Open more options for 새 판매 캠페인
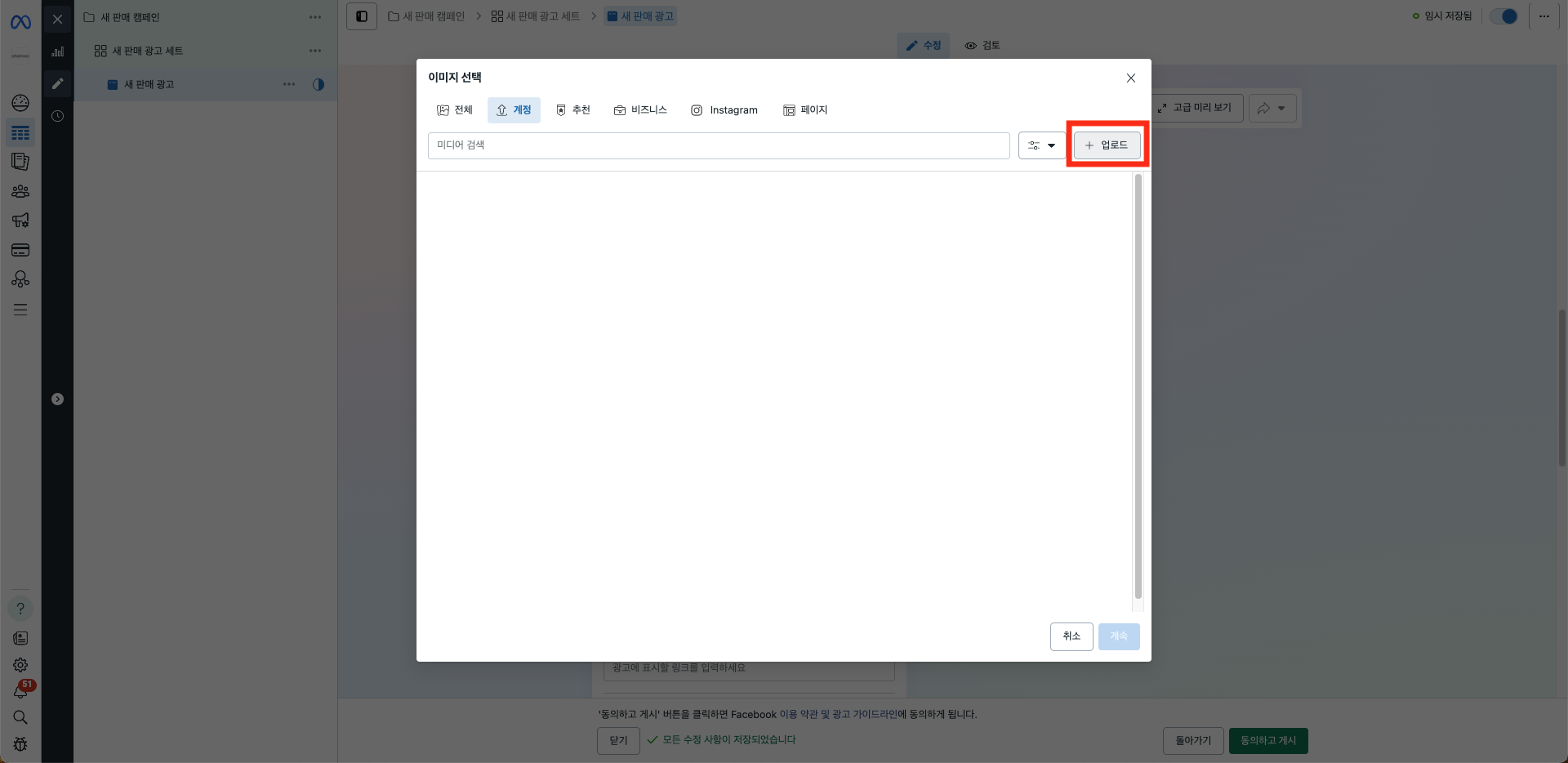This screenshot has height=763, width=1568. (315, 17)
